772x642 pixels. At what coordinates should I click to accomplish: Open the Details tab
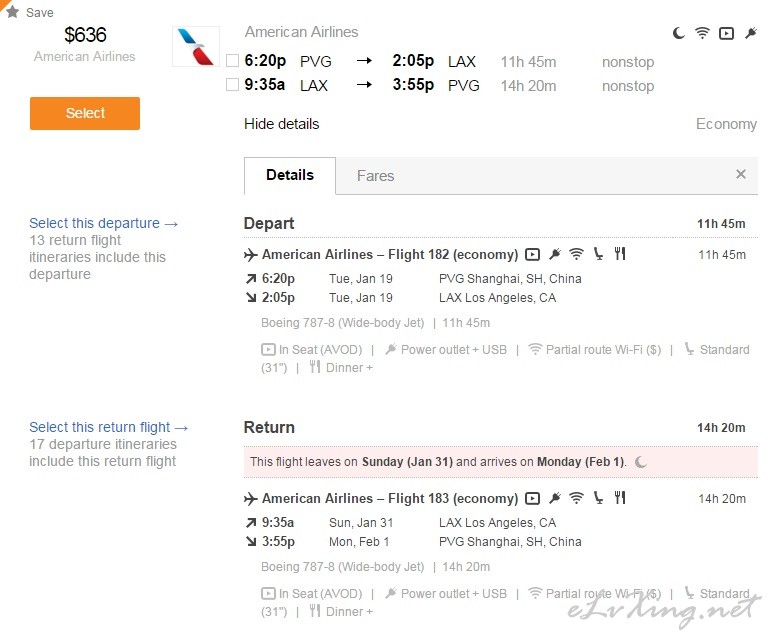coord(290,175)
